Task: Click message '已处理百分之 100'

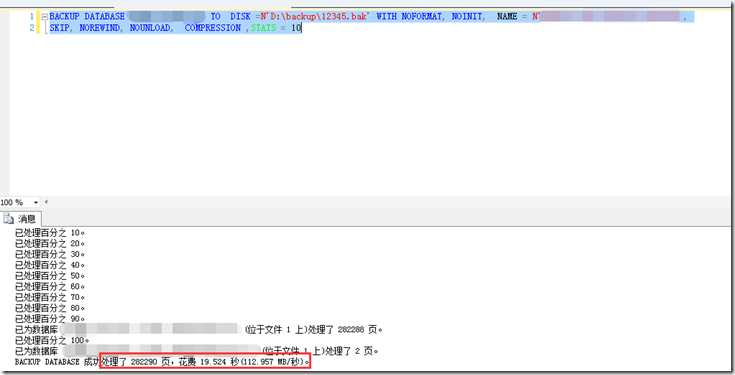Action: [x=52, y=340]
